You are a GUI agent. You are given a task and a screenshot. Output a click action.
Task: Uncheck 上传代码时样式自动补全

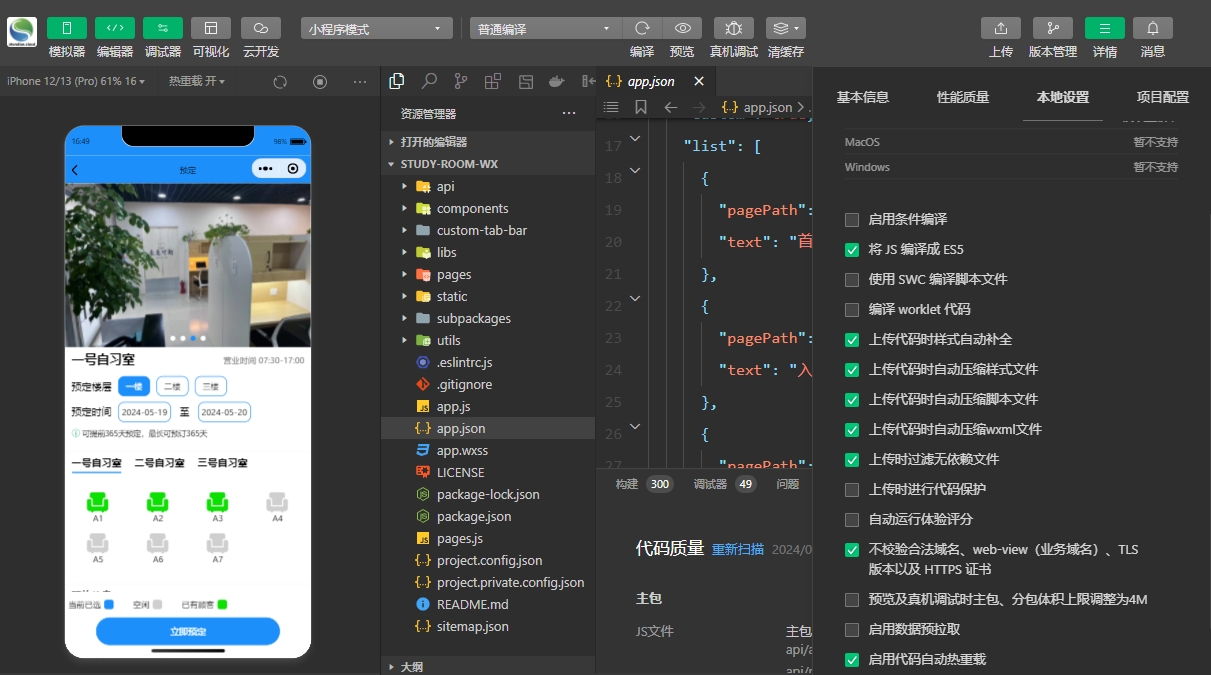[x=852, y=339]
